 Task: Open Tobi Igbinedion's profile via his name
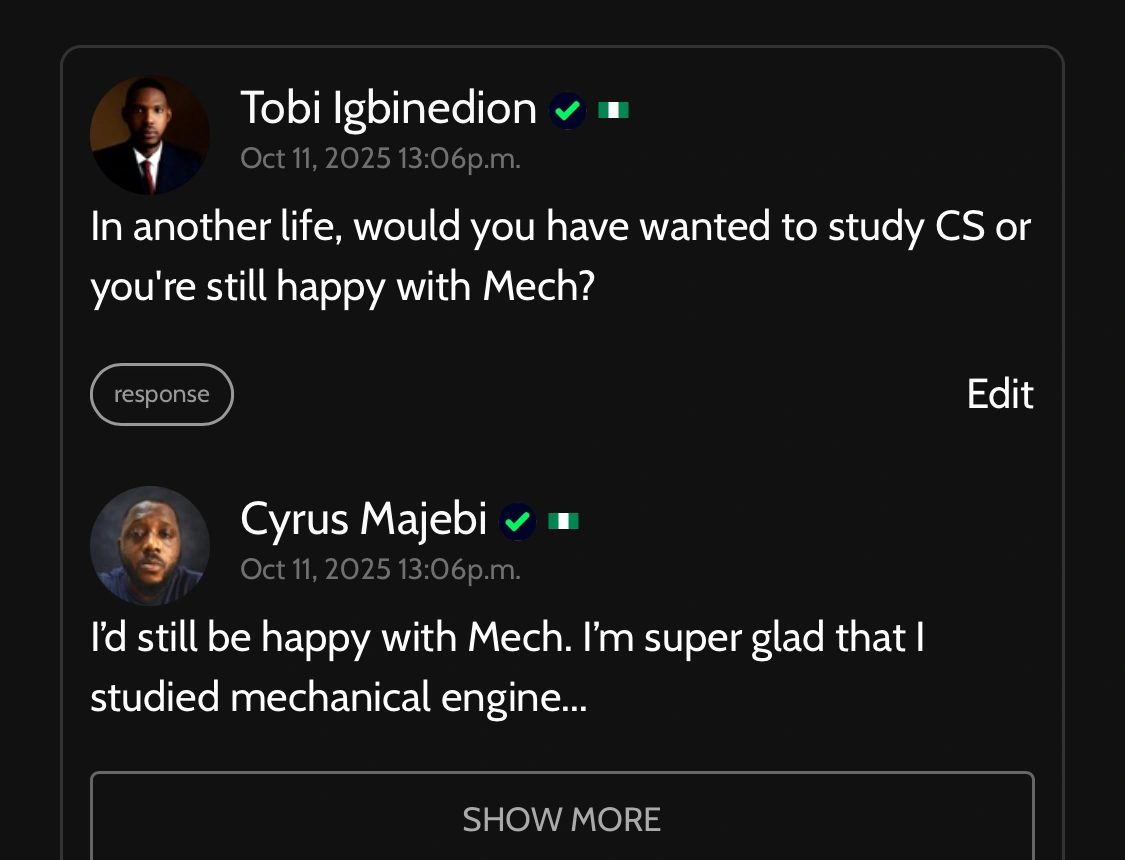(x=388, y=108)
